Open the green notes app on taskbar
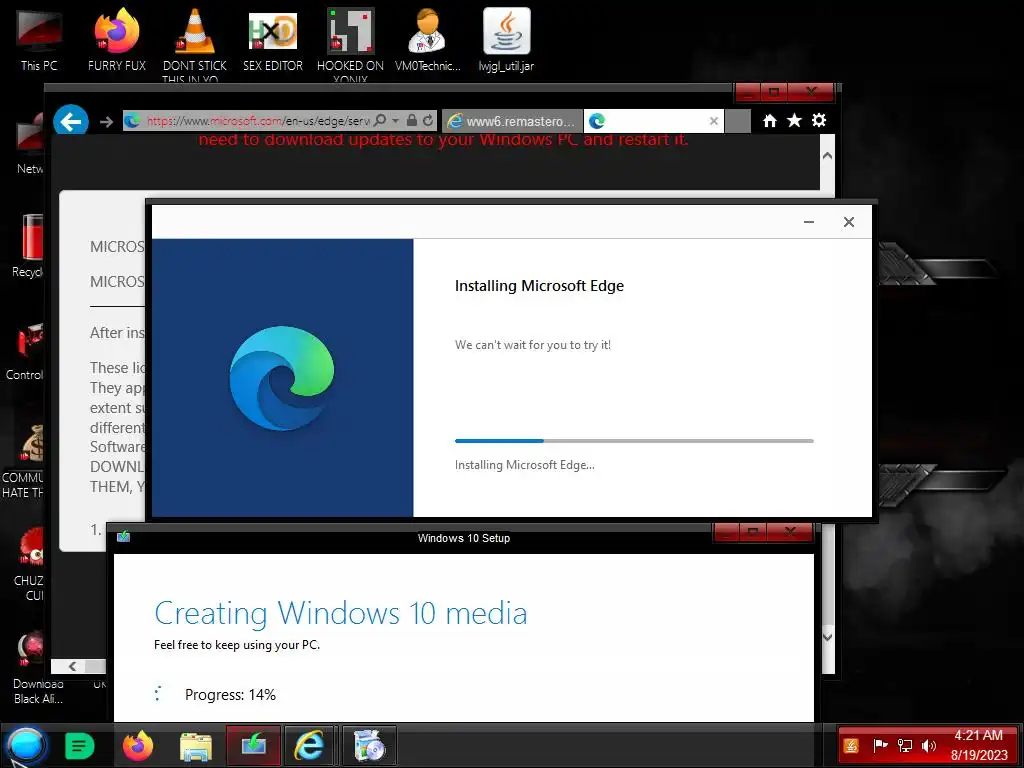Viewport: 1024px width, 768px height. point(80,746)
